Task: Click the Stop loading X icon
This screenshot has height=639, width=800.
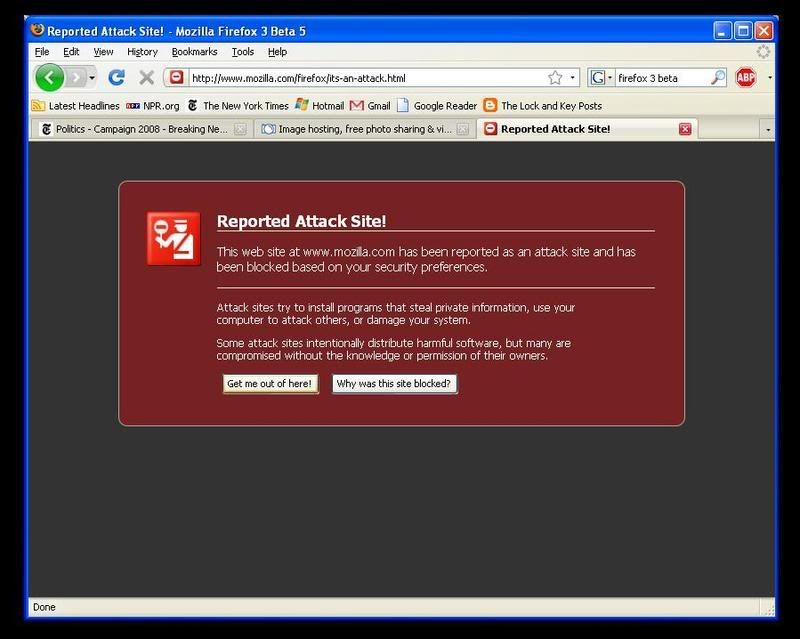Action: coord(146,77)
